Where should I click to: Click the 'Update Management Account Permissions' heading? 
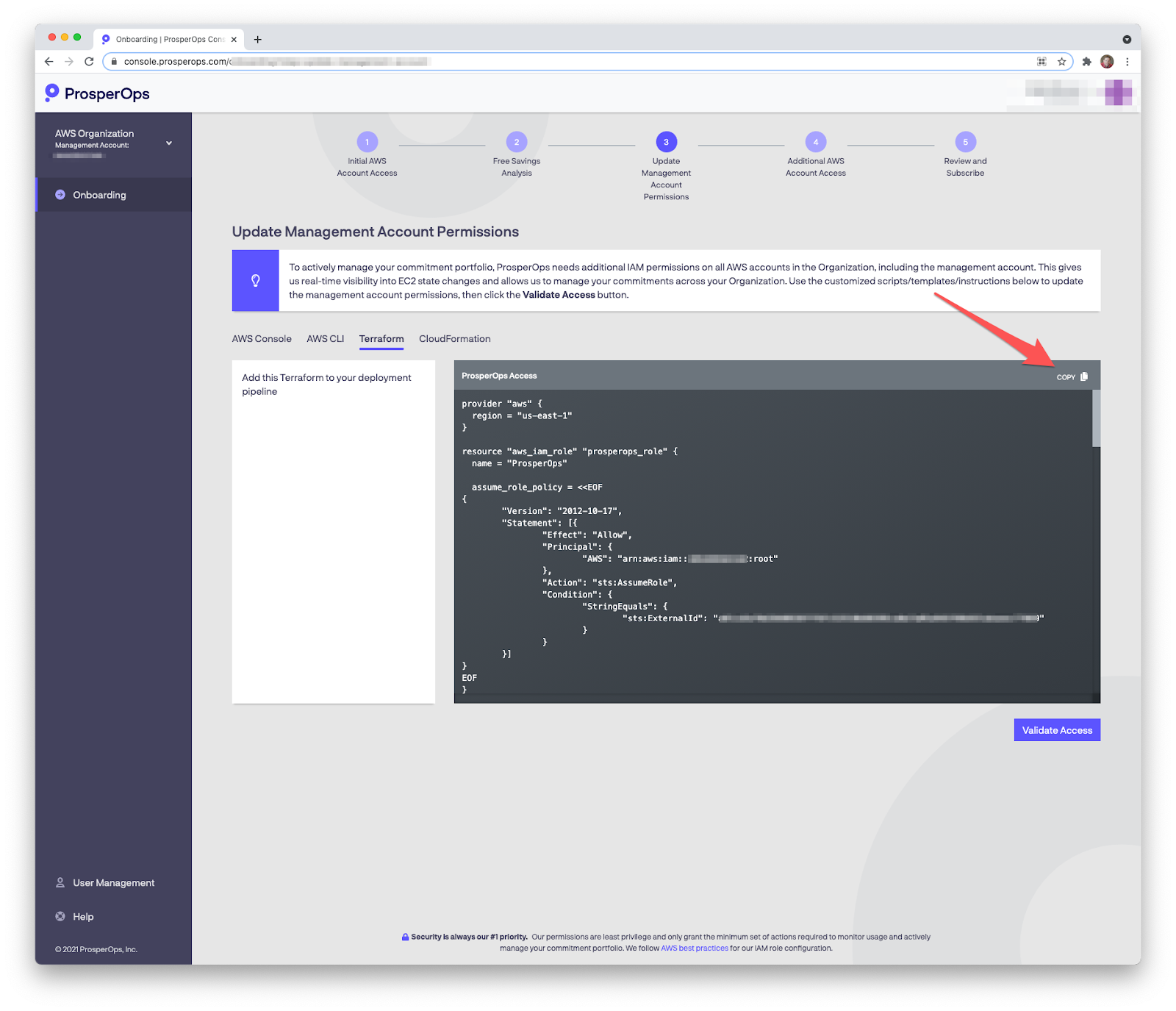coord(376,232)
